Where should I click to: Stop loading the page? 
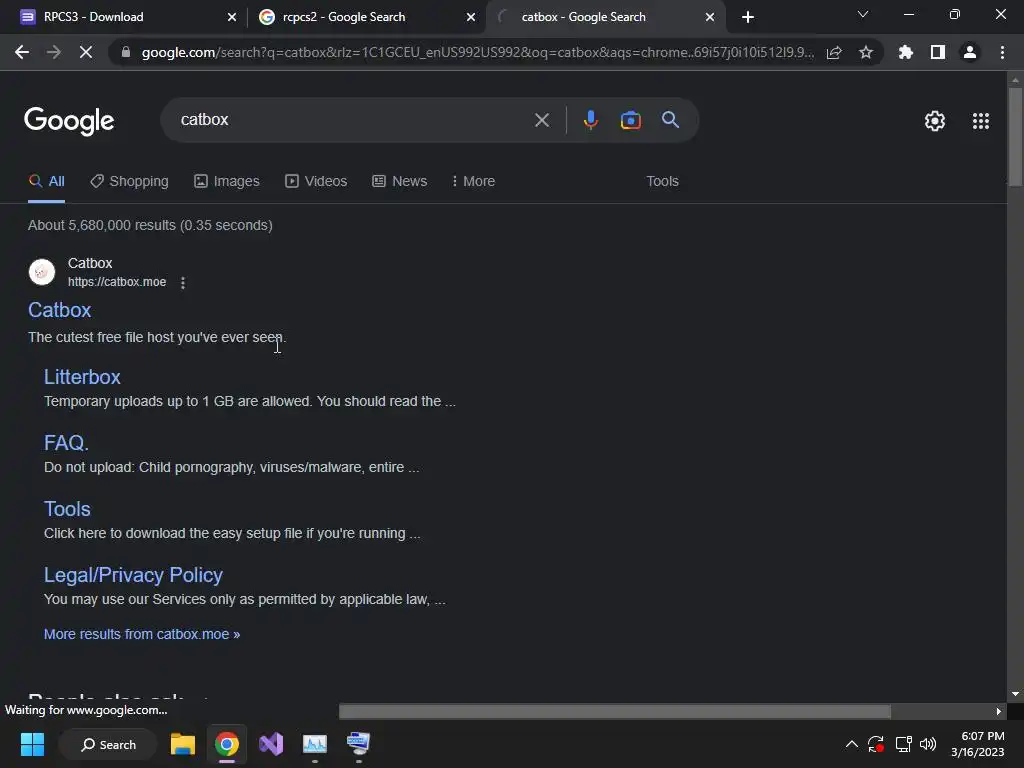(86, 52)
